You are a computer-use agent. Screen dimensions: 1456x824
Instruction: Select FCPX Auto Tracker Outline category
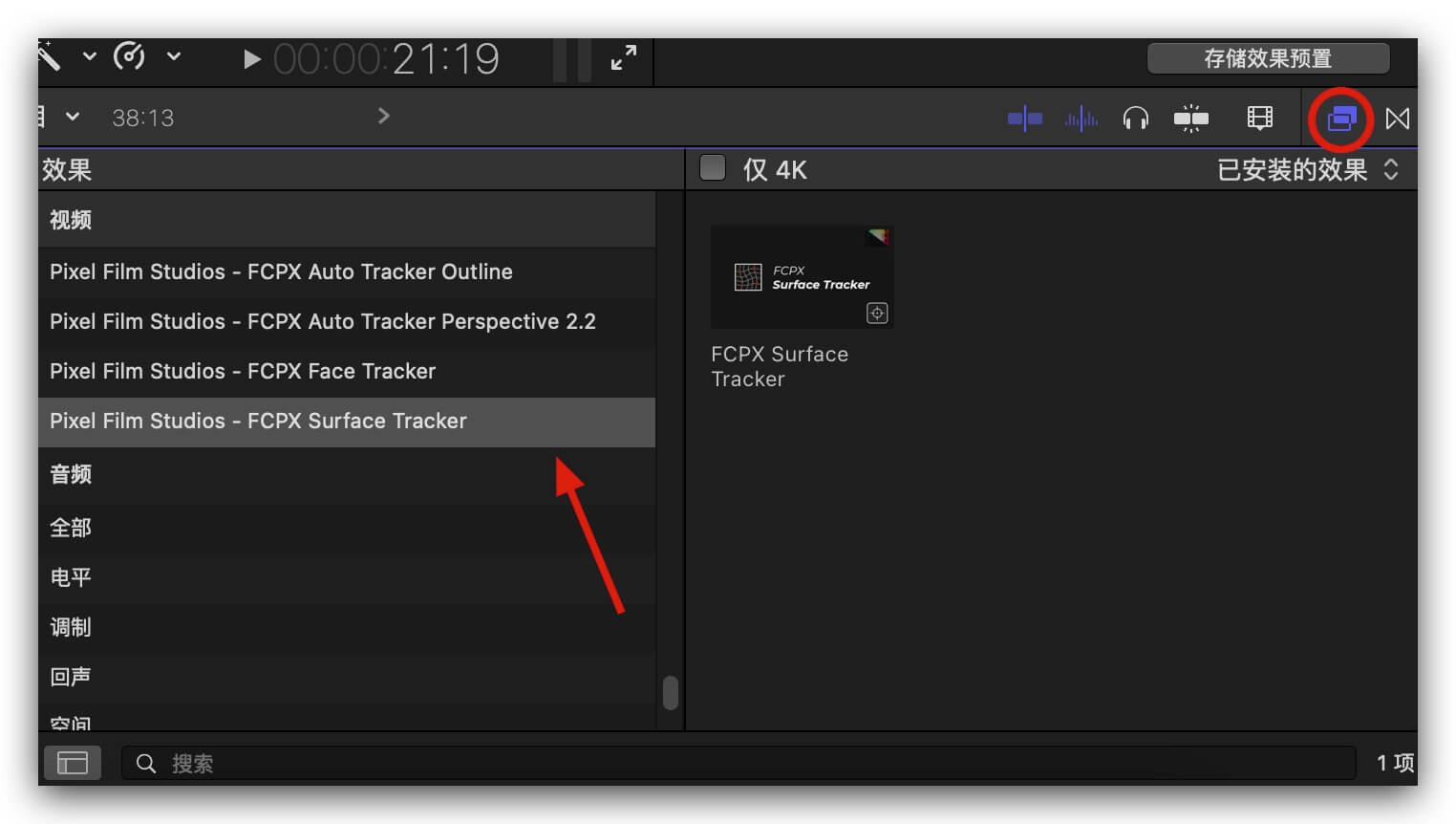tap(347, 271)
